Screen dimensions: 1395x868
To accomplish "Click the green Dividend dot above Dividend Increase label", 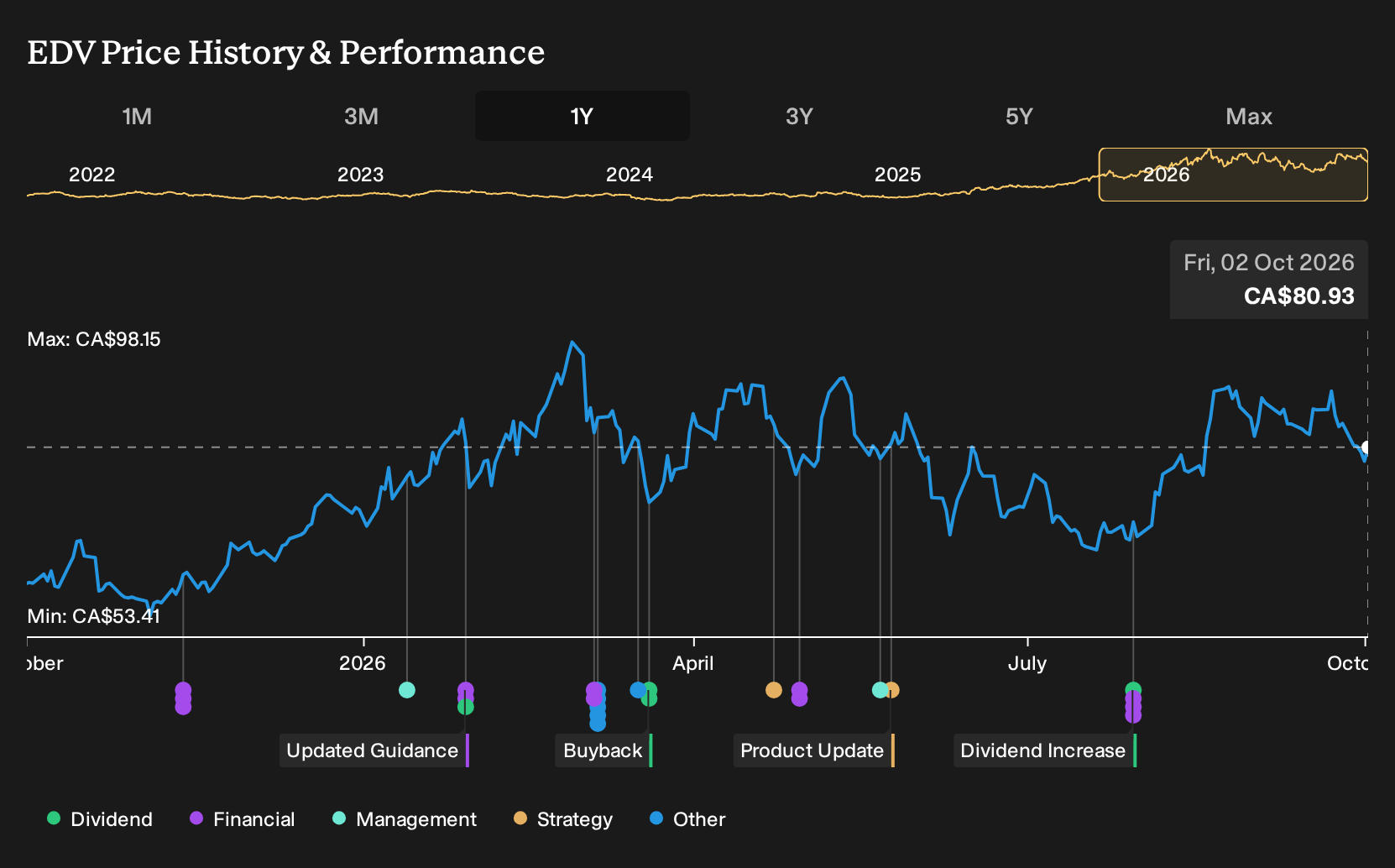I will pos(1133,690).
